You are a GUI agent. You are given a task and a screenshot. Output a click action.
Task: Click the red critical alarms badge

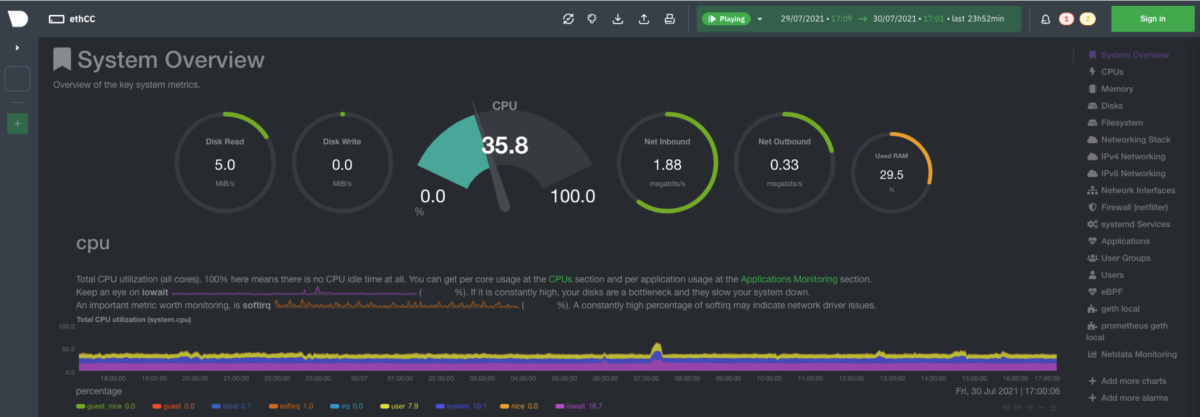(x=1066, y=18)
